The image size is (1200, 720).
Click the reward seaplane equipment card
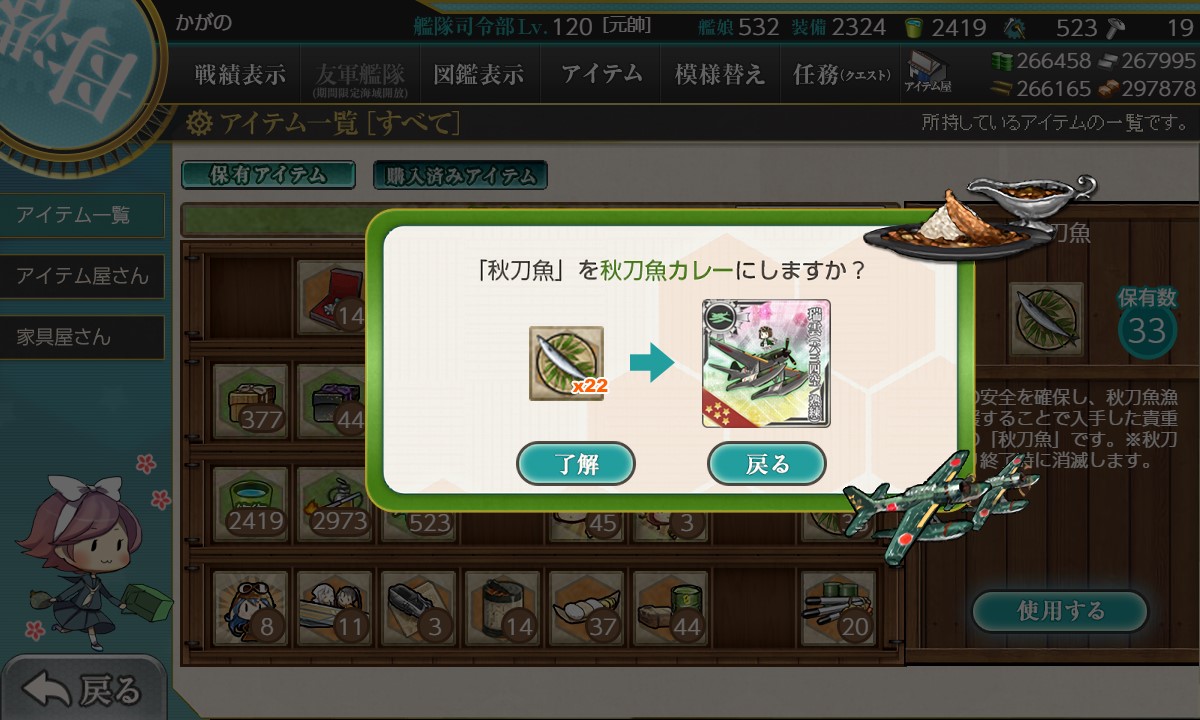[766, 364]
